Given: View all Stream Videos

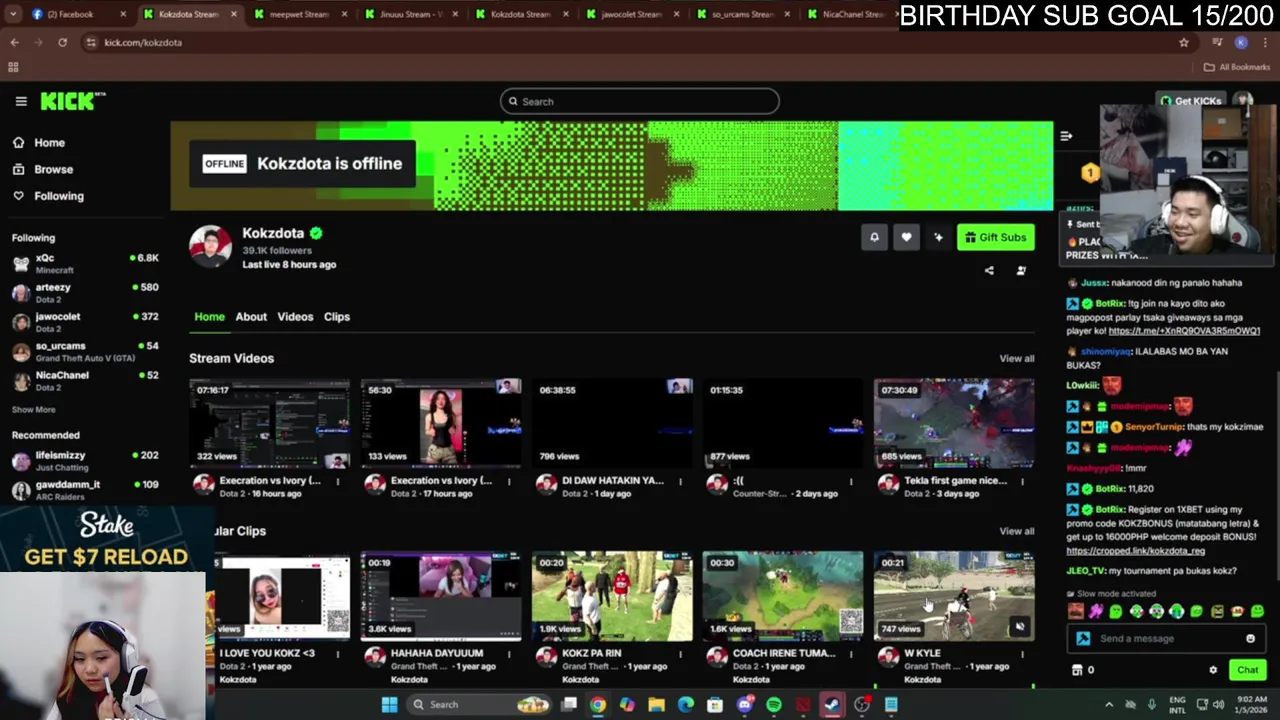Looking at the screenshot, I should click(1016, 358).
